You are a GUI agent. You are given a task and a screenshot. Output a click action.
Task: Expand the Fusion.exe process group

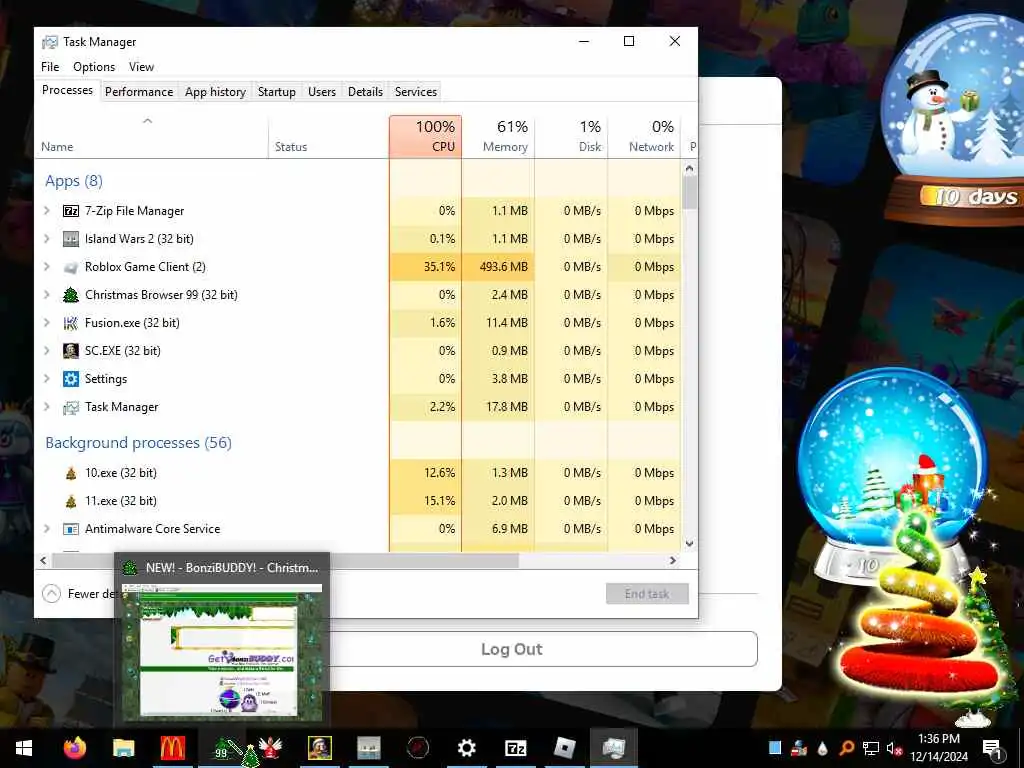[47, 323]
